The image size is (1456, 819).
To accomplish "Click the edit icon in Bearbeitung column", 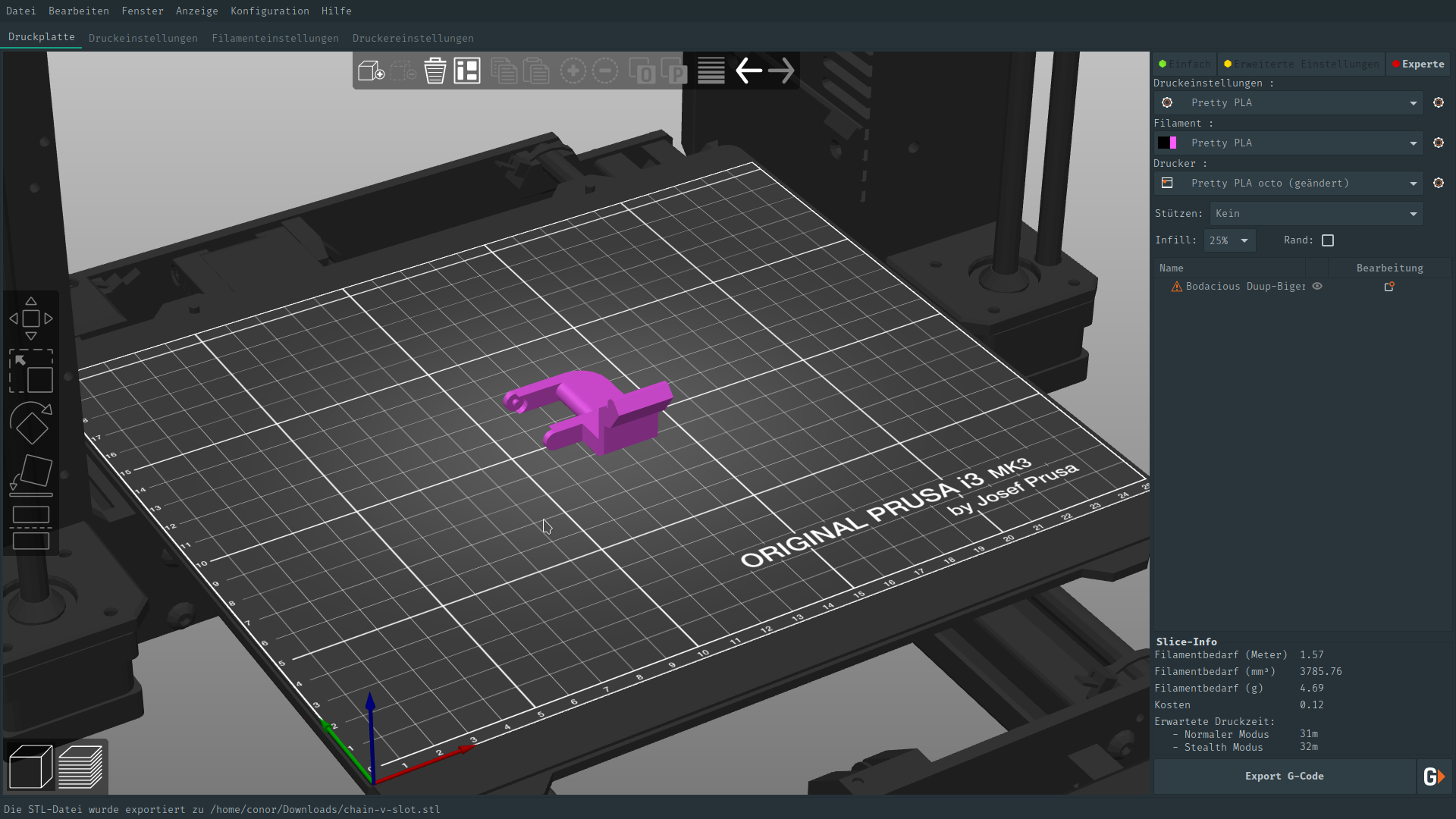I will (1389, 286).
